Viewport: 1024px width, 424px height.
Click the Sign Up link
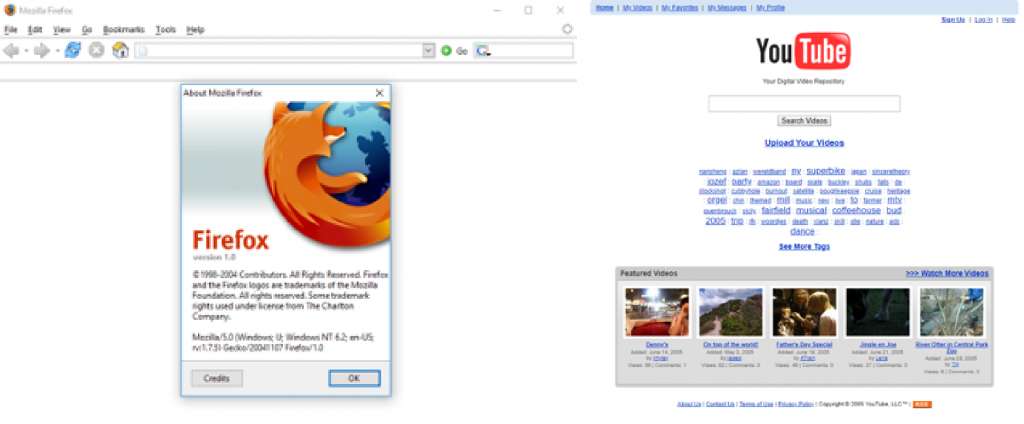click(x=953, y=20)
